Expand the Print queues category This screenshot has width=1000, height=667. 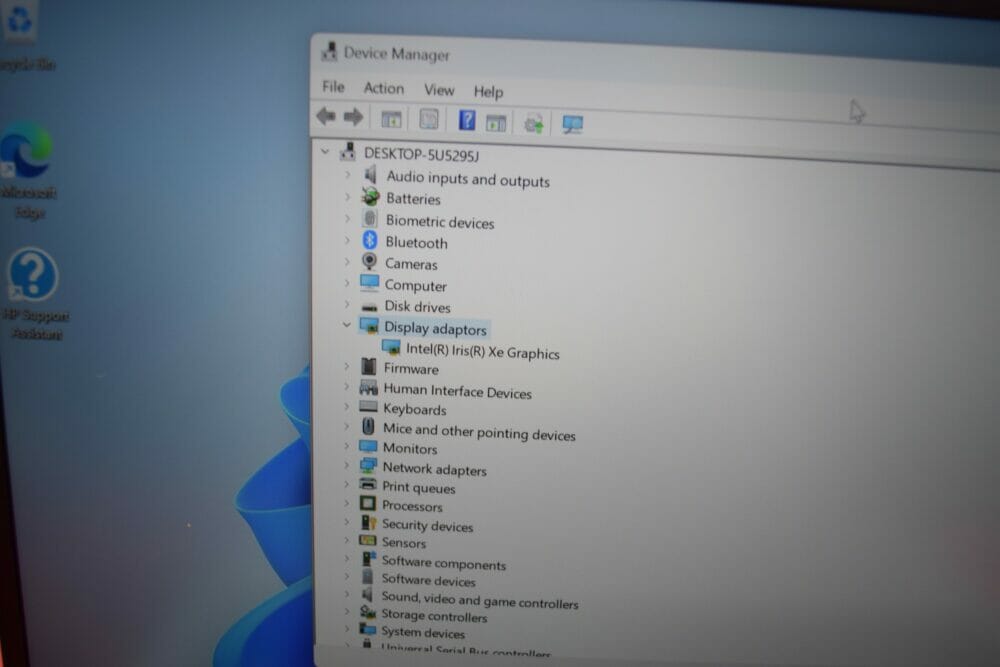(x=346, y=484)
